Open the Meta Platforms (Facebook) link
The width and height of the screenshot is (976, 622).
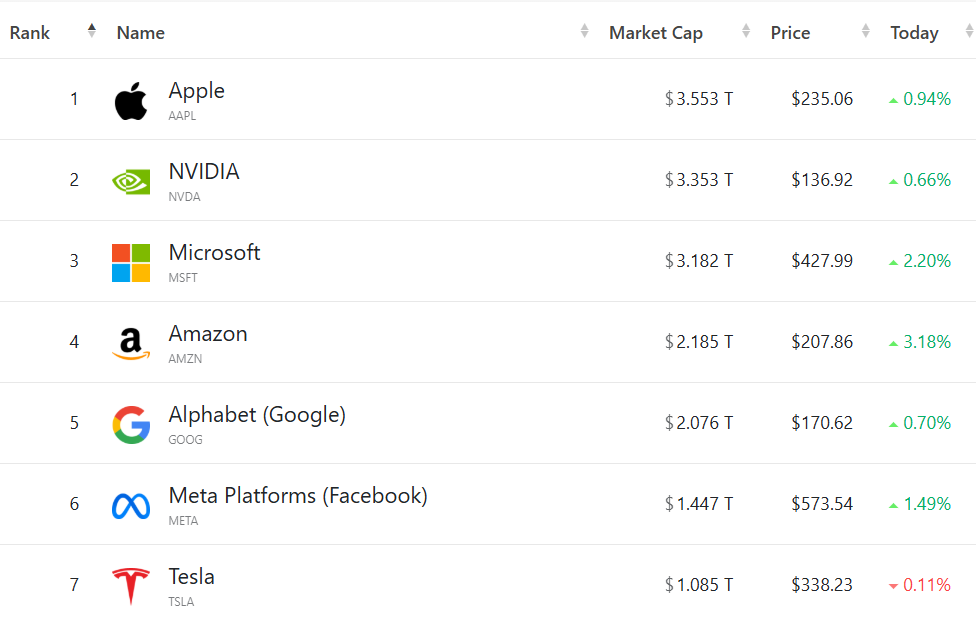(x=298, y=496)
